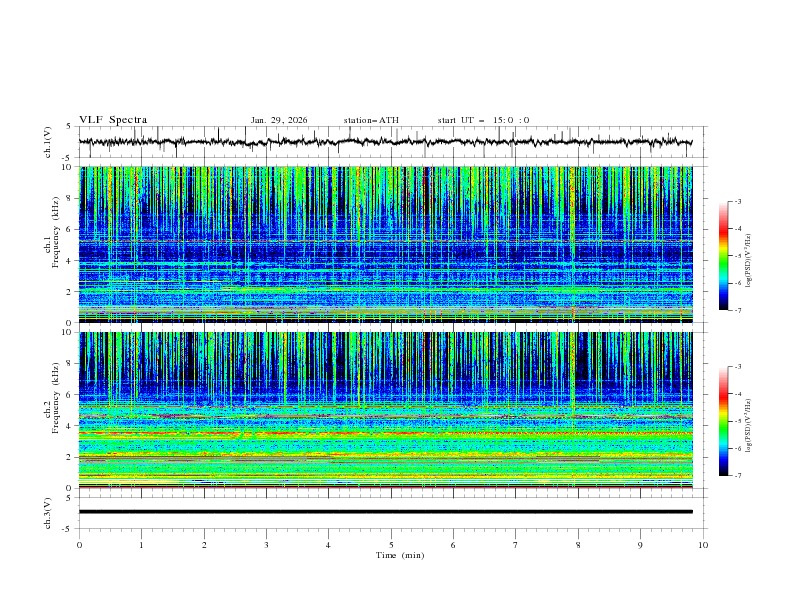Click the start UT time label

tap(483, 120)
